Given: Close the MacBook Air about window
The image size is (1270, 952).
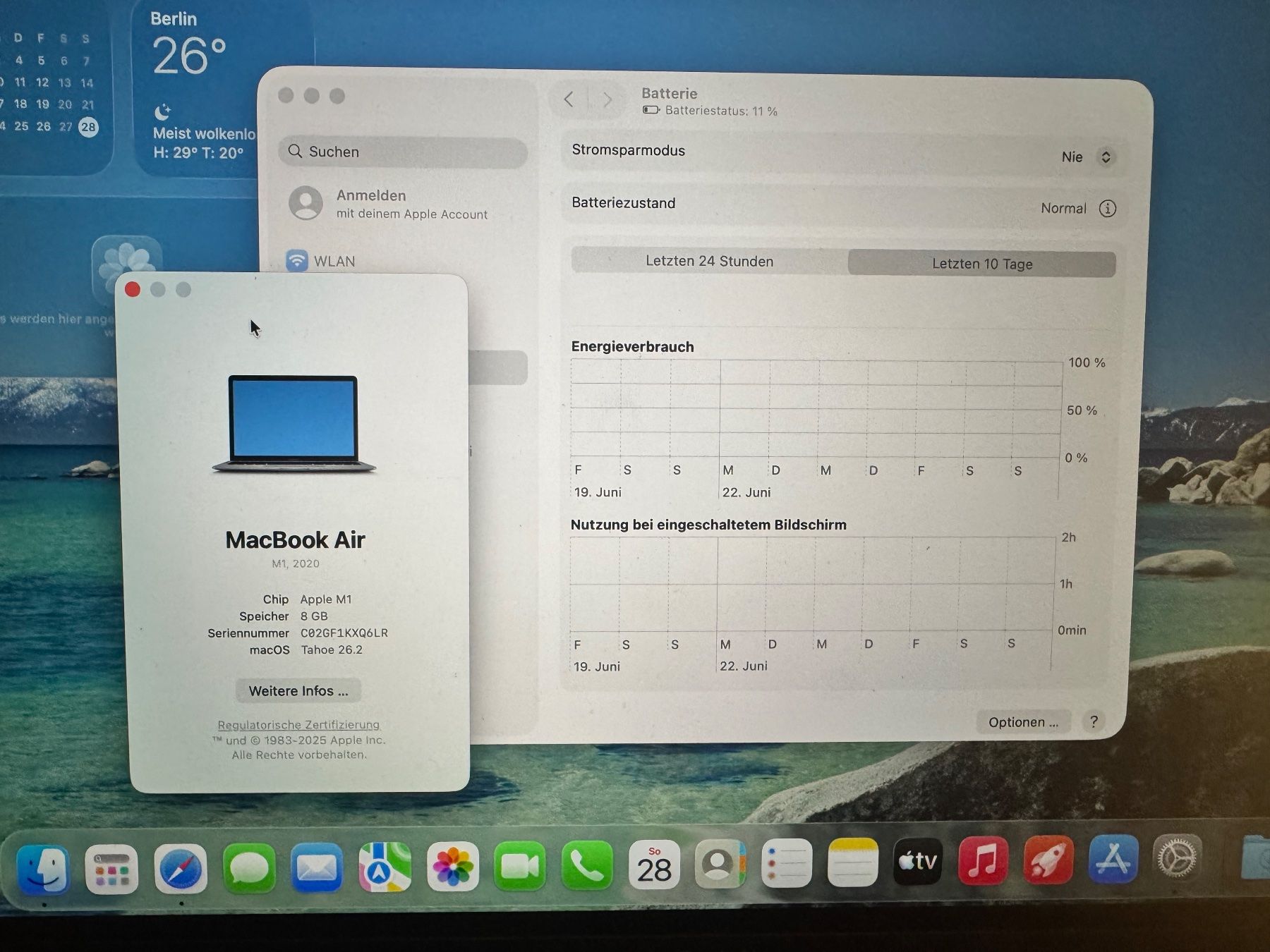Looking at the screenshot, I should pos(133,290).
